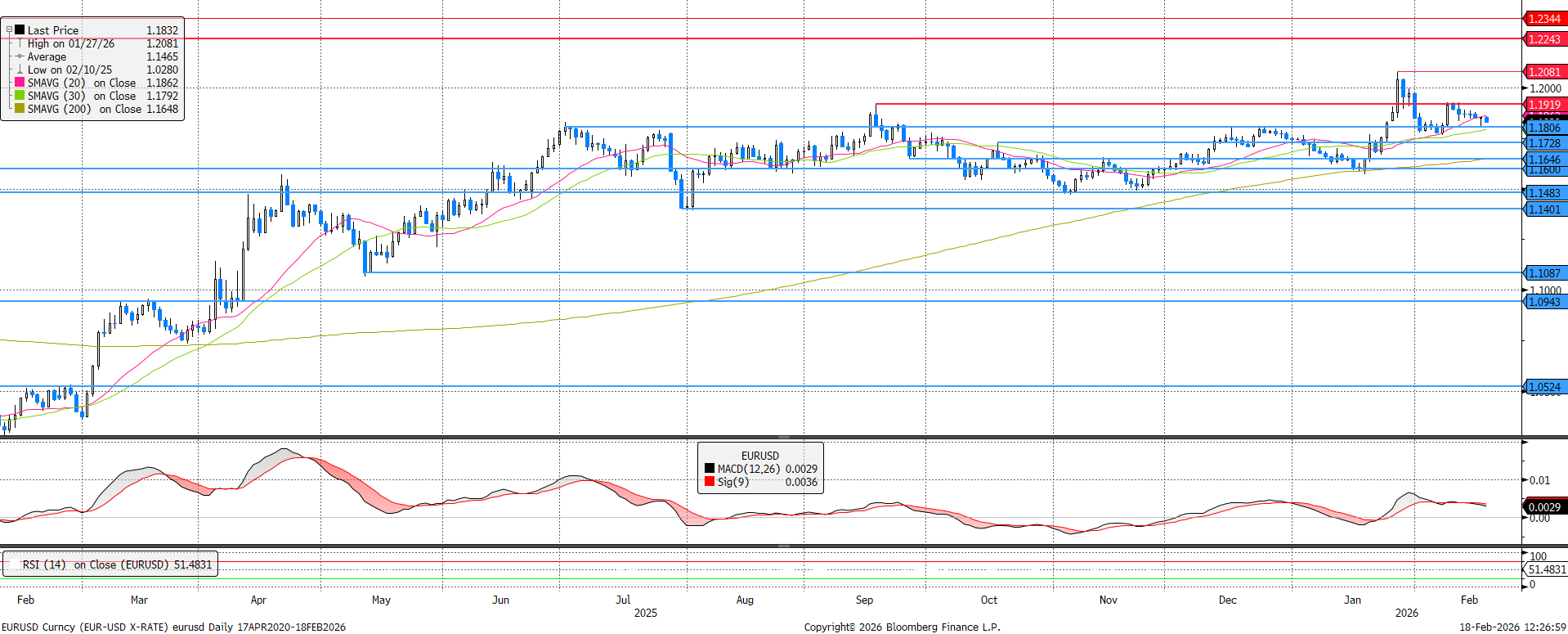This screenshot has width=1568, height=634.
Task: Click the Low marker icon in legend
Action: click(x=20, y=70)
